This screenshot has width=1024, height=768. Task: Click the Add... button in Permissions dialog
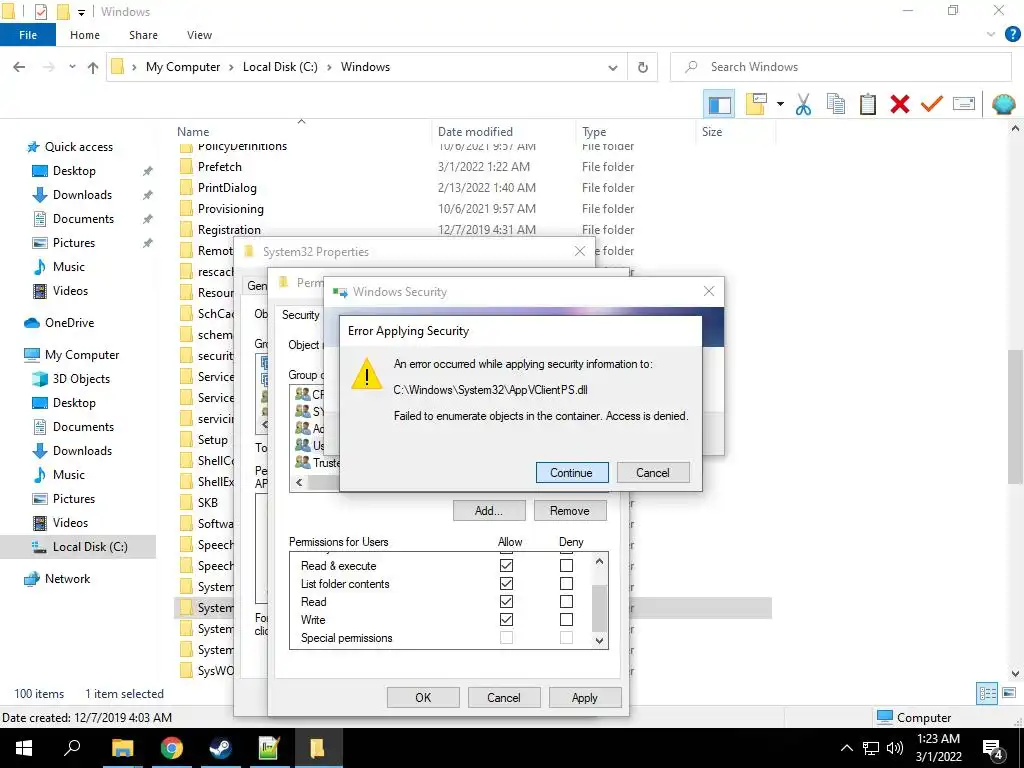tap(488, 511)
